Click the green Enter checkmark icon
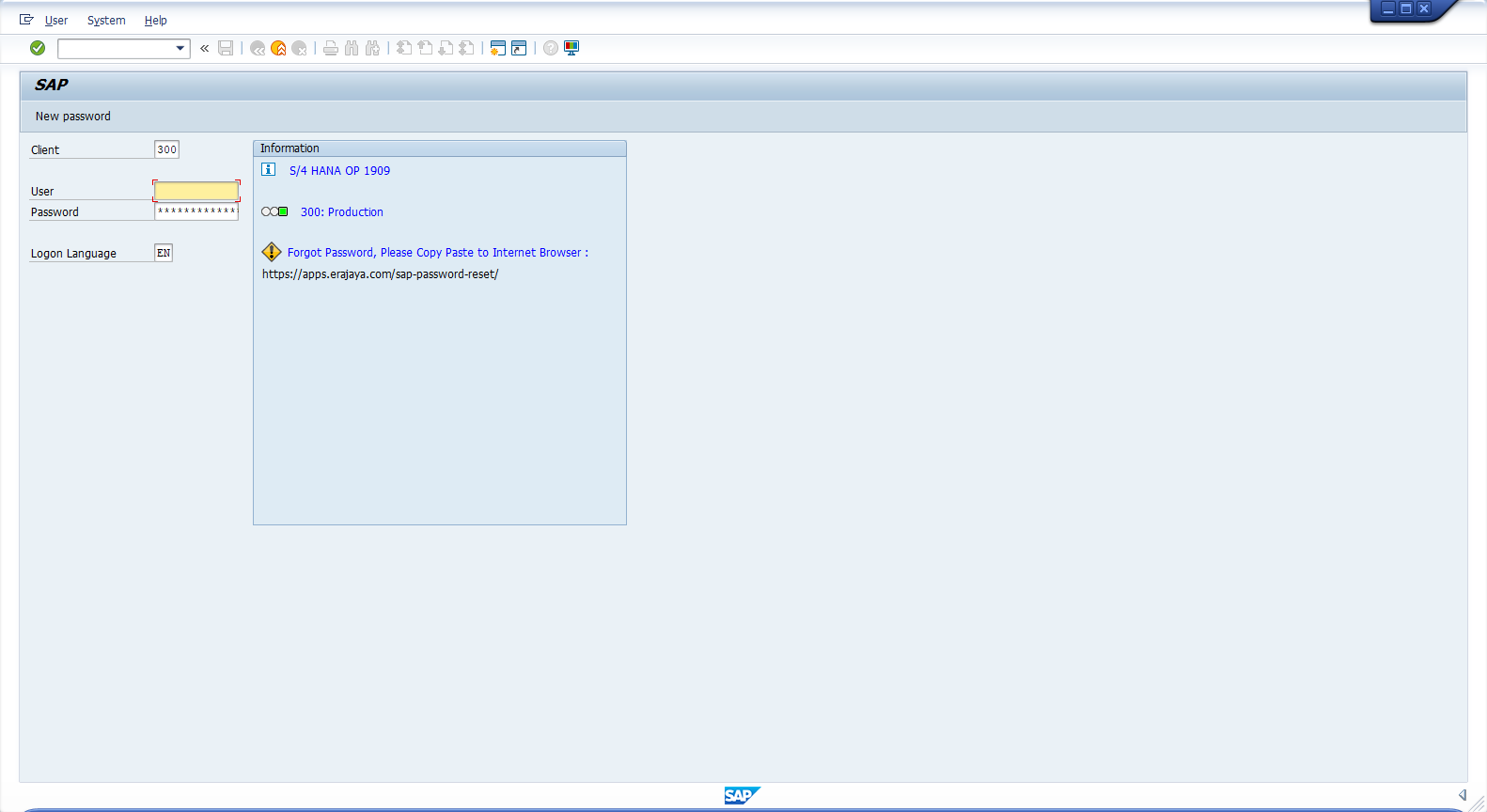 click(38, 48)
